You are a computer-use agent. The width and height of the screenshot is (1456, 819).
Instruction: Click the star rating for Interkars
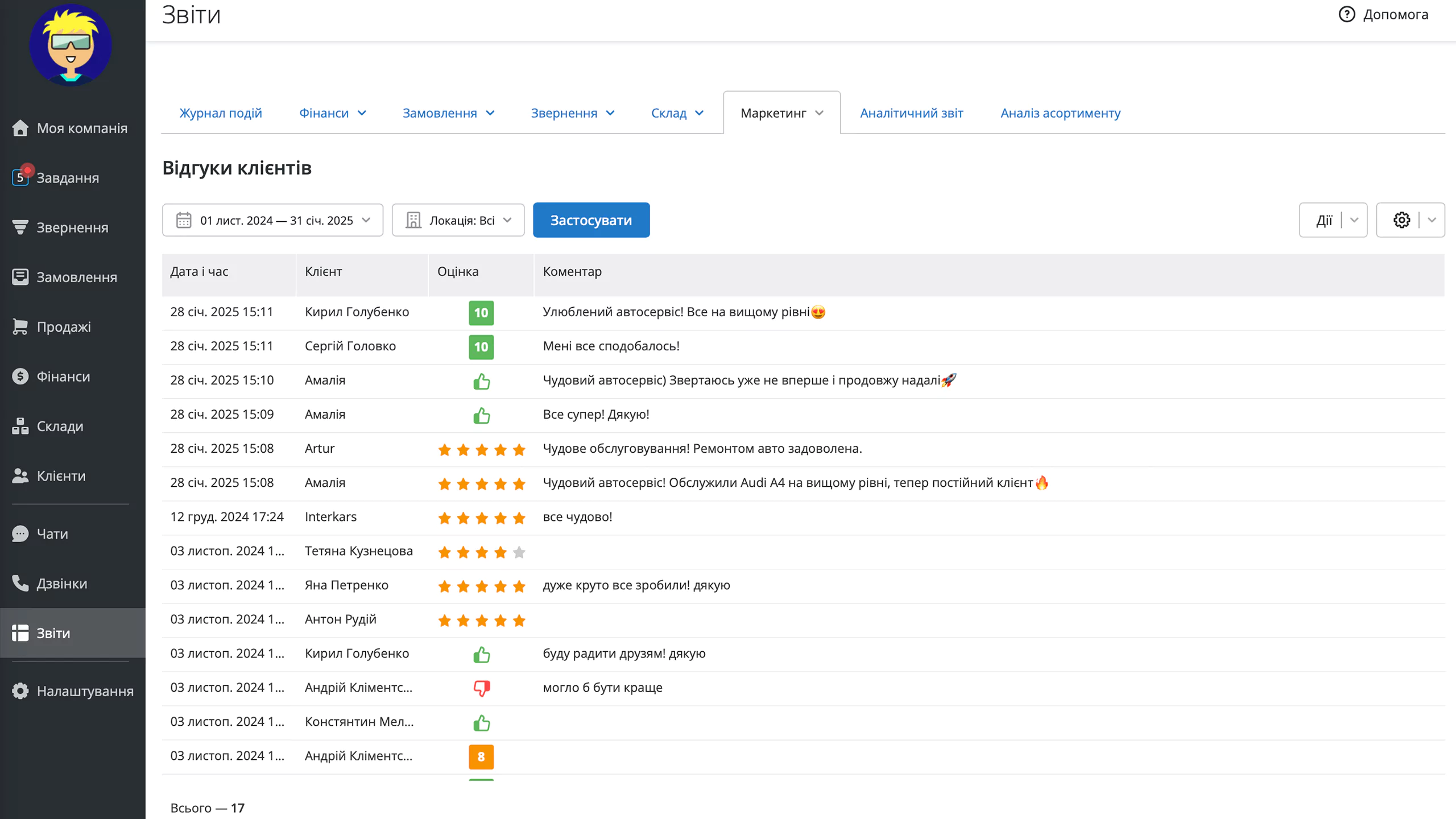481,518
